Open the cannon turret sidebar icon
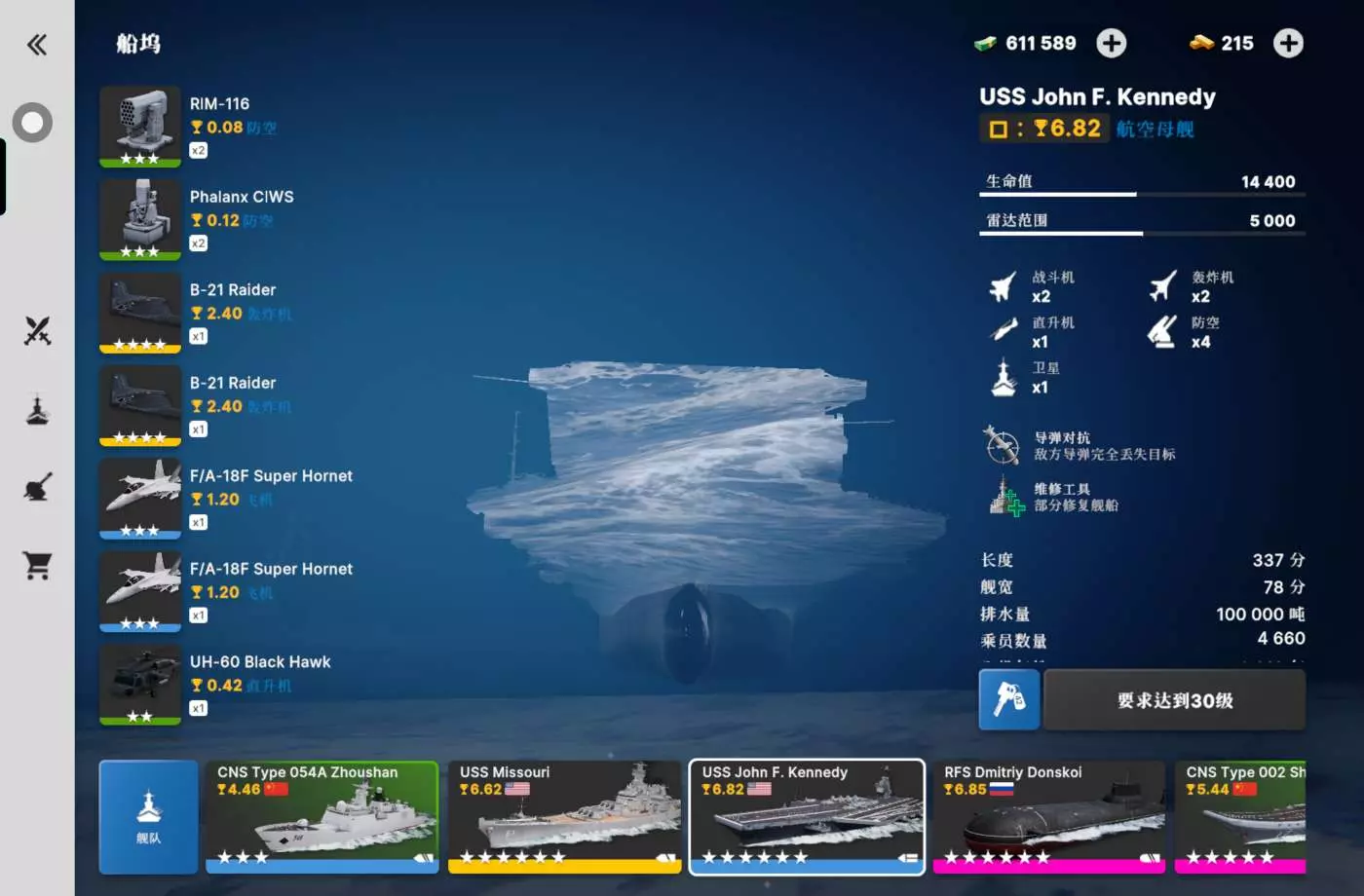This screenshot has height=896, width=1364. click(37, 488)
